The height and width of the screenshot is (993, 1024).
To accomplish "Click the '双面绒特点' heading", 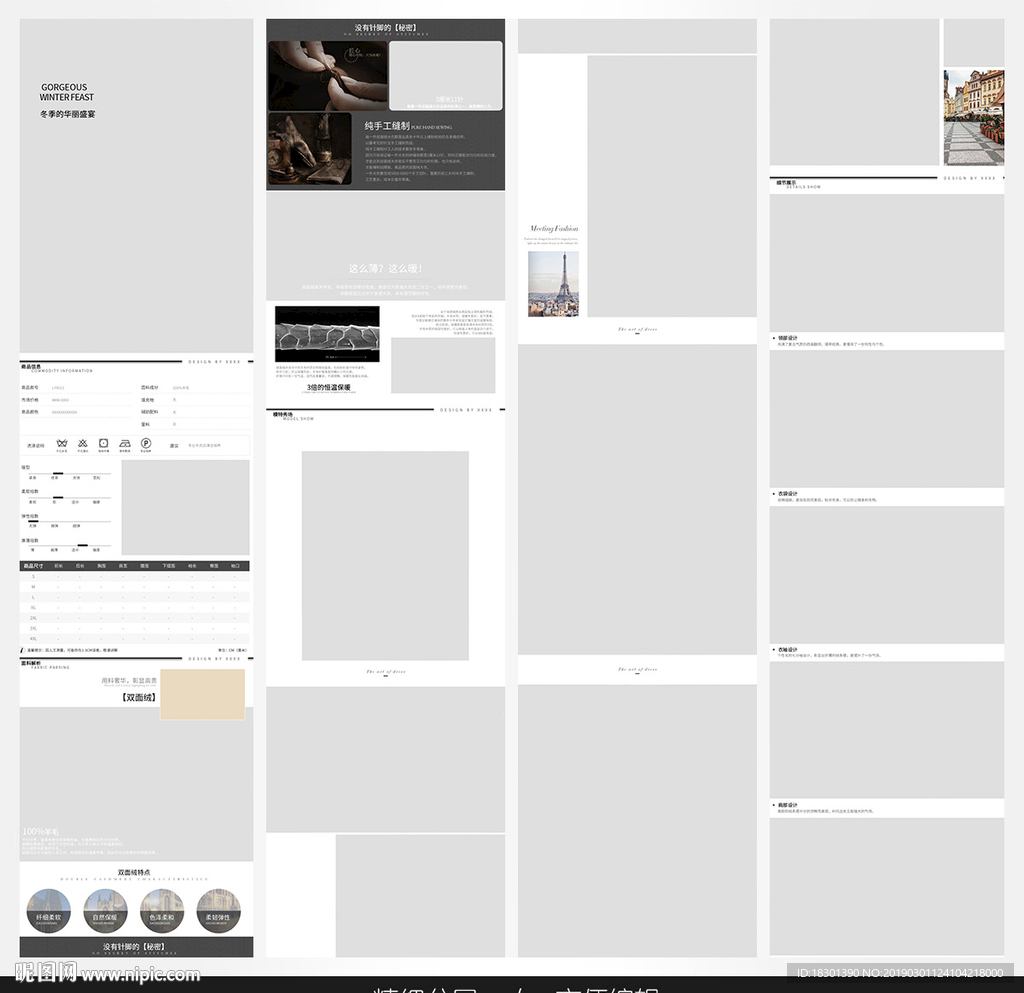I will click(134, 872).
